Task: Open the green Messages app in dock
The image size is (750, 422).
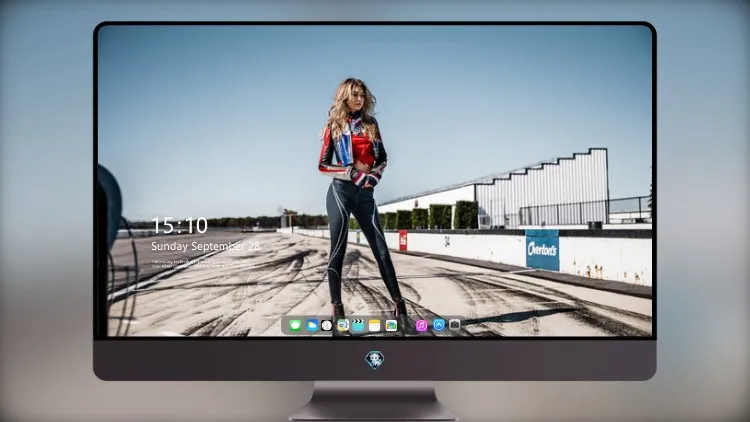Action: (x=295, y=326)
